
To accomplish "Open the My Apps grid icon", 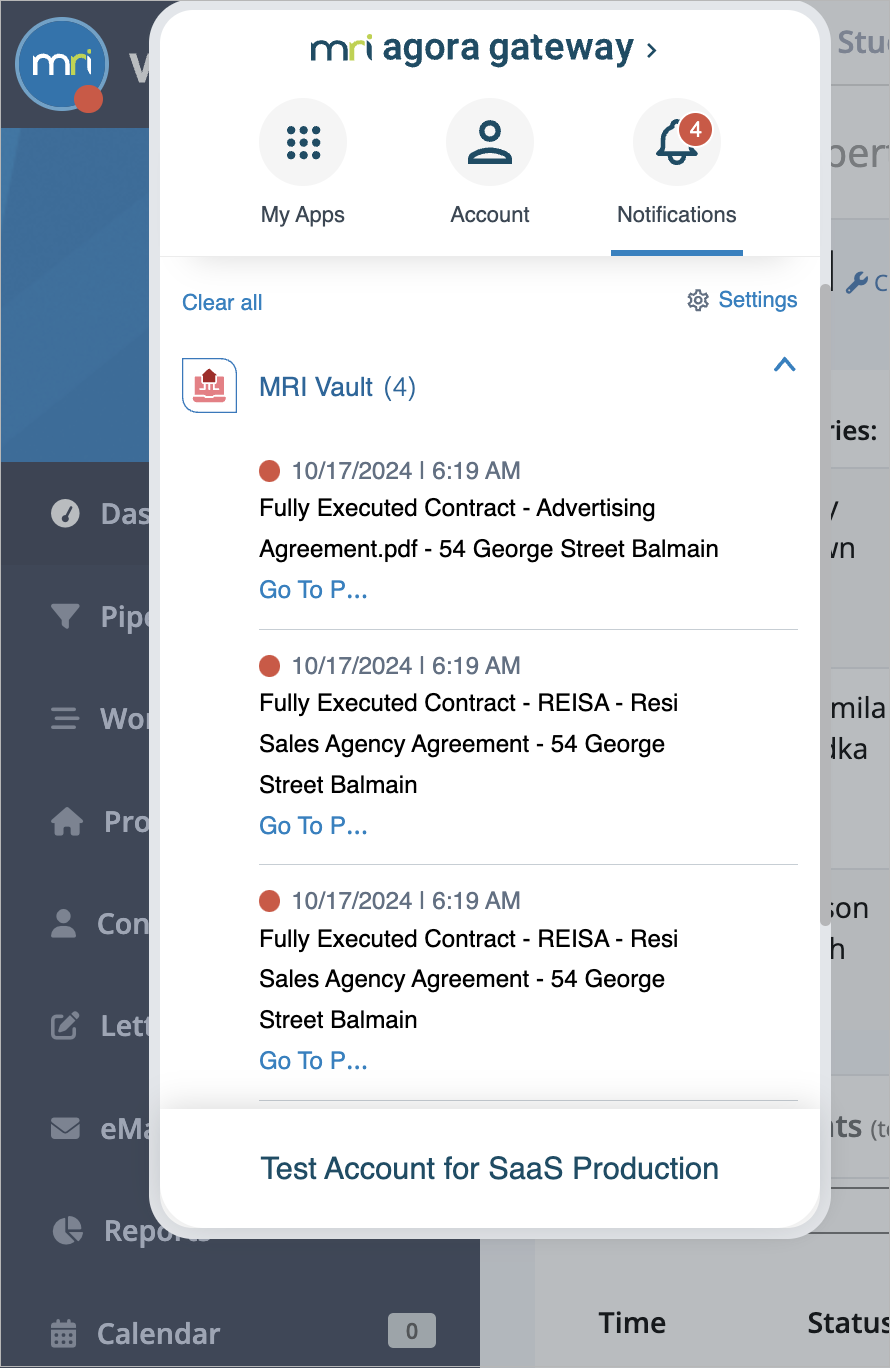I will (x=303, y=143).
